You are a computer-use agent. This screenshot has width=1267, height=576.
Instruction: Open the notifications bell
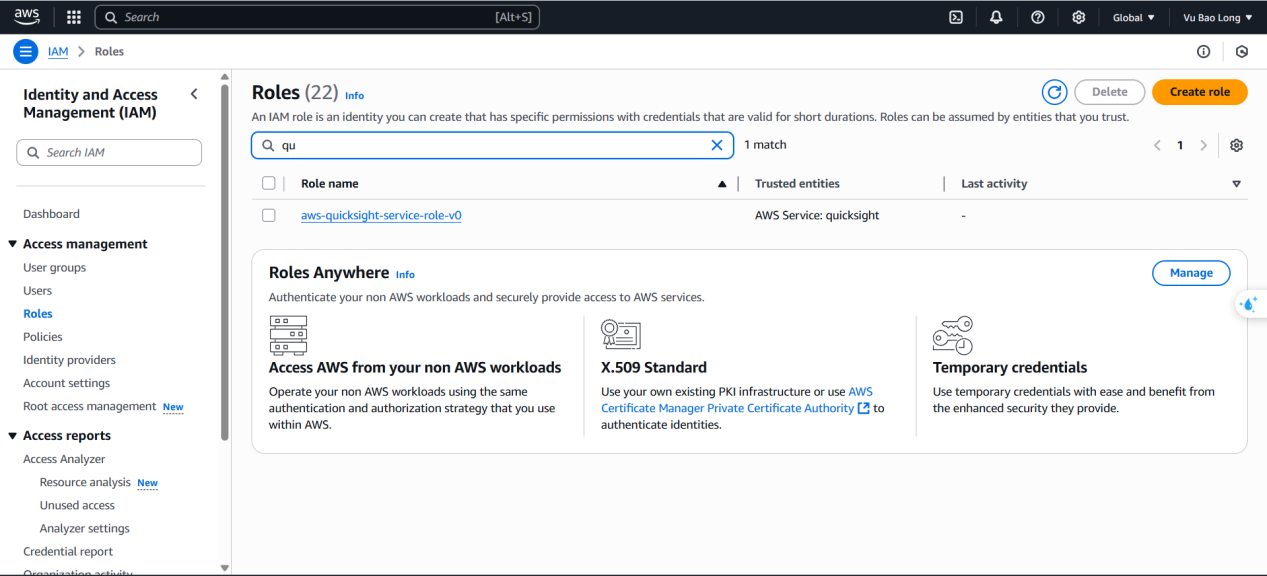click(996, 17)
